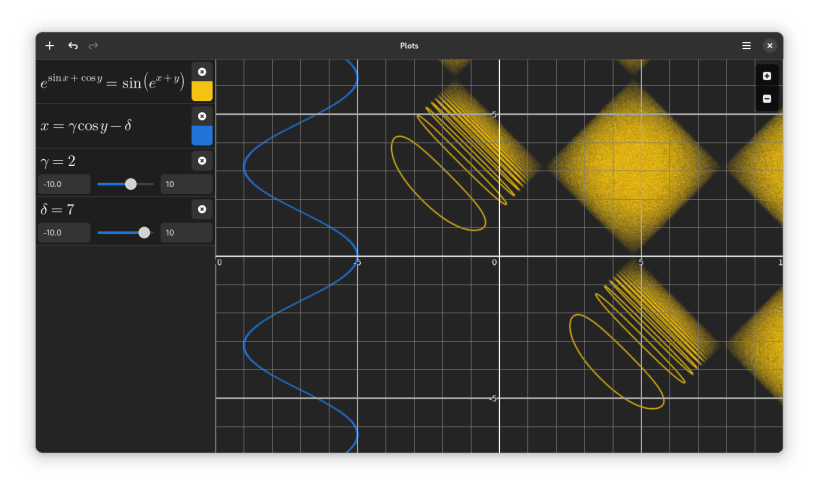Screen dimensions: 819x492
Task: Remove the δ = 7 variable row
Action: tap(202, 209)
